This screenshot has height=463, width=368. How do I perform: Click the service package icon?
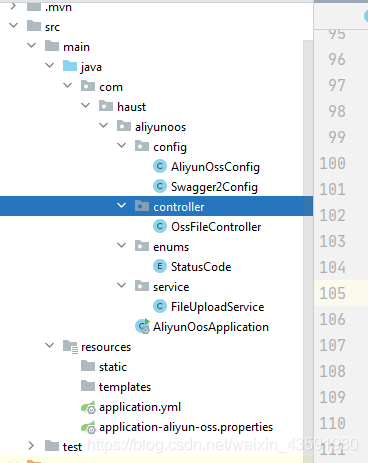click(x=142, y=286)
